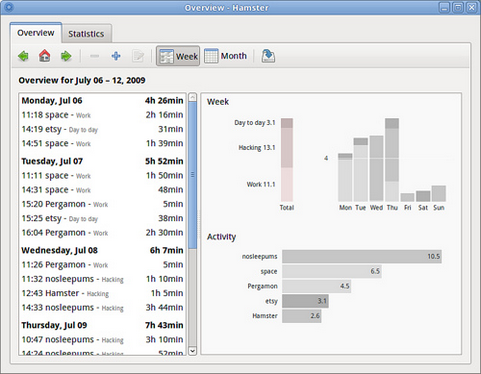Select the 15:20 Pergamon entry
Image resolution: width=481 pixels, height=374 pixels.
[102, 204]
